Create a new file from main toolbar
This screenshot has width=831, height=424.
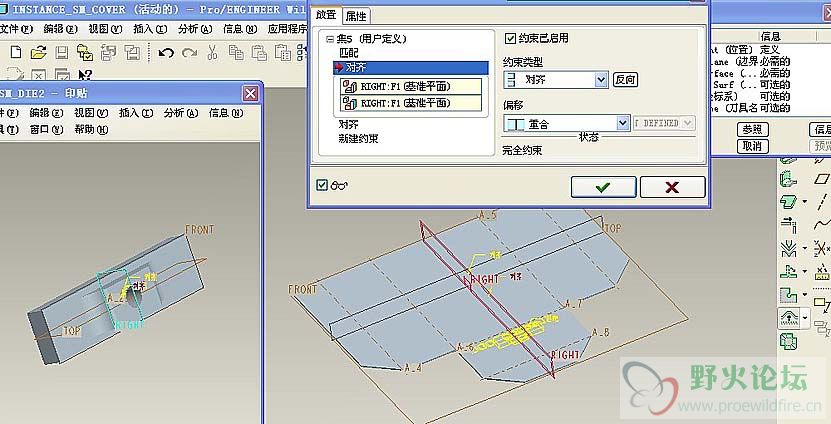[x=16, y=52]
